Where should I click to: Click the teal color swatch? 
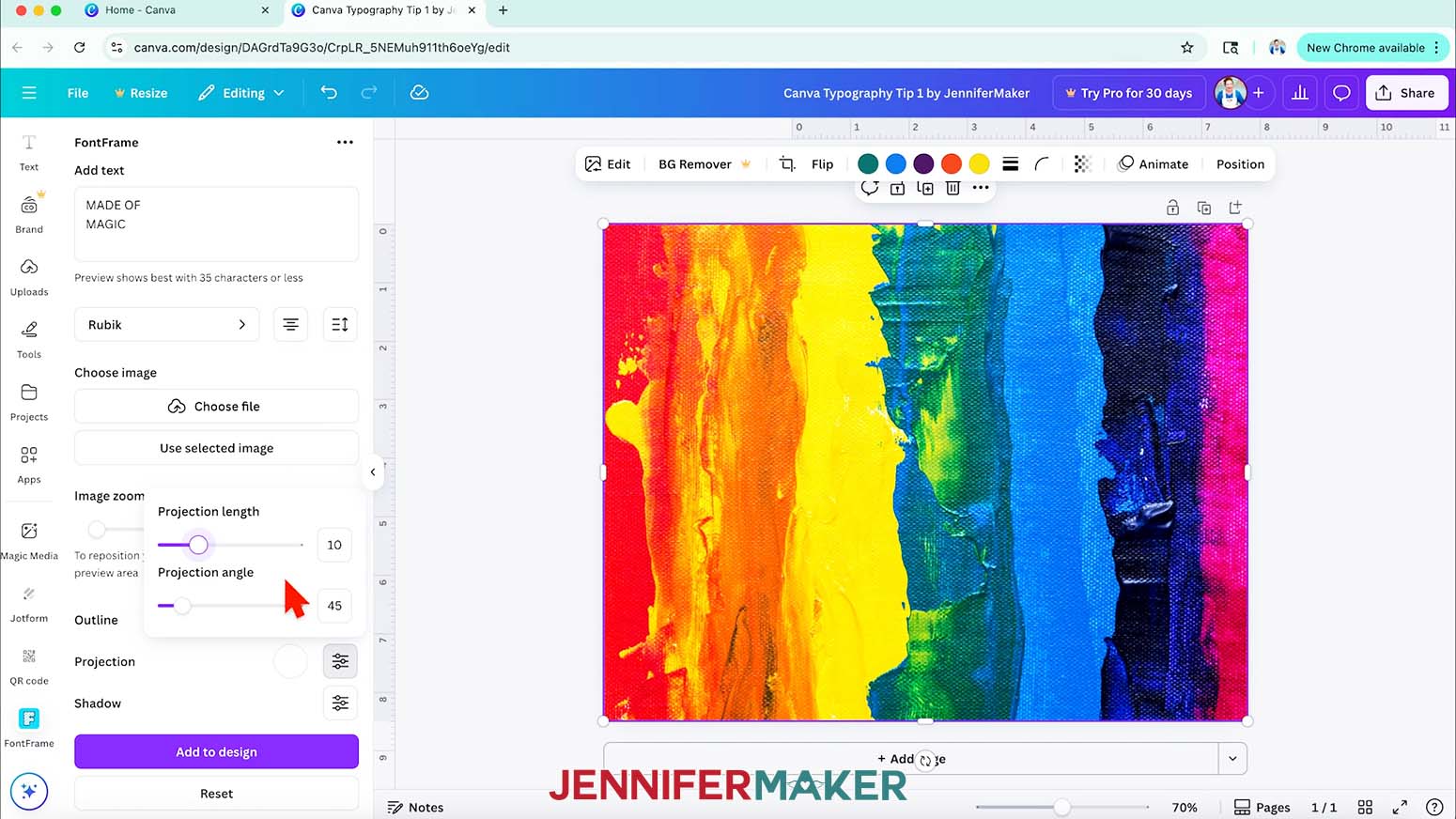868,164
